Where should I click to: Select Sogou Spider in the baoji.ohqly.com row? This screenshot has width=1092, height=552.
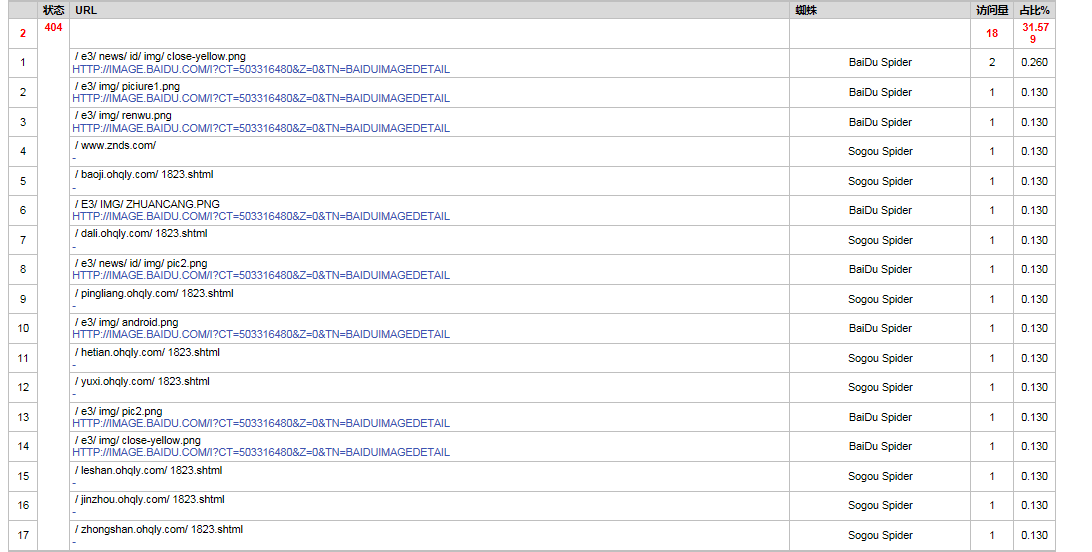click(880, 182)
